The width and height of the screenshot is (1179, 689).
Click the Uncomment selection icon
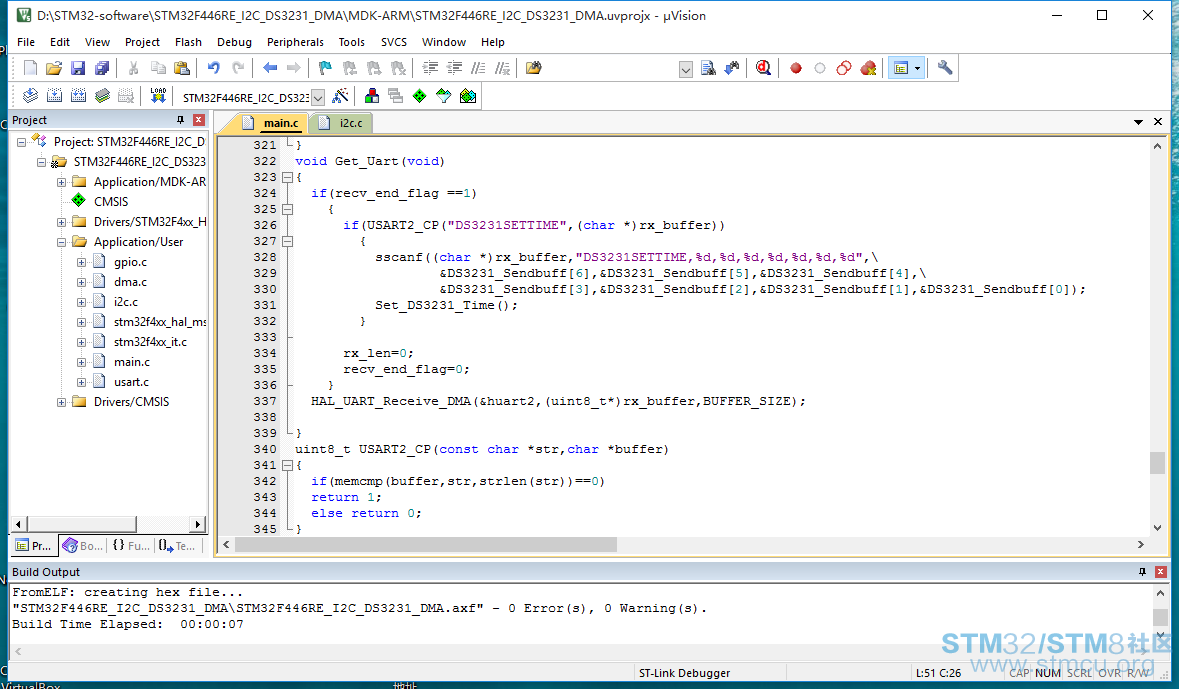pyautogui.click(x=502, y=68)
